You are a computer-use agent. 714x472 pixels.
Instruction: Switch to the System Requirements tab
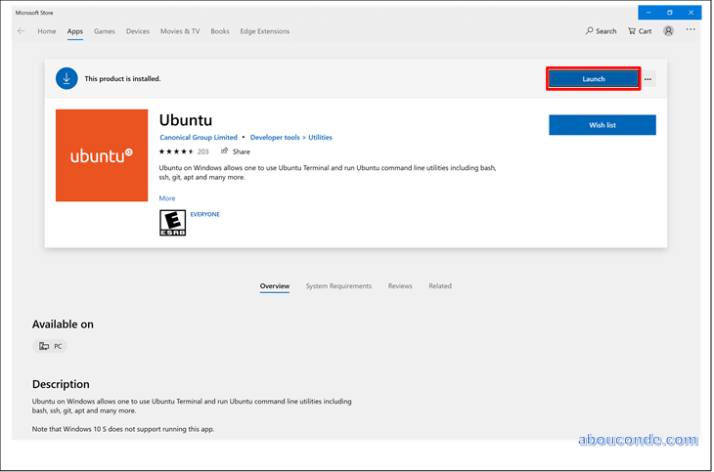point(338,286)
